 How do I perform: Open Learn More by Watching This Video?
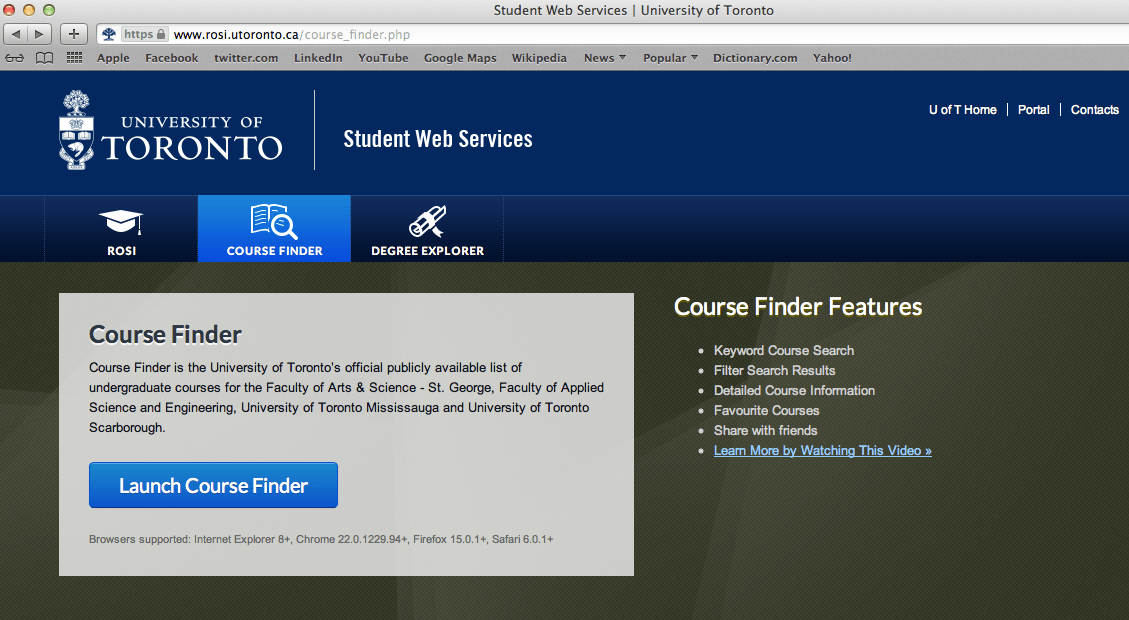point(822,451)
